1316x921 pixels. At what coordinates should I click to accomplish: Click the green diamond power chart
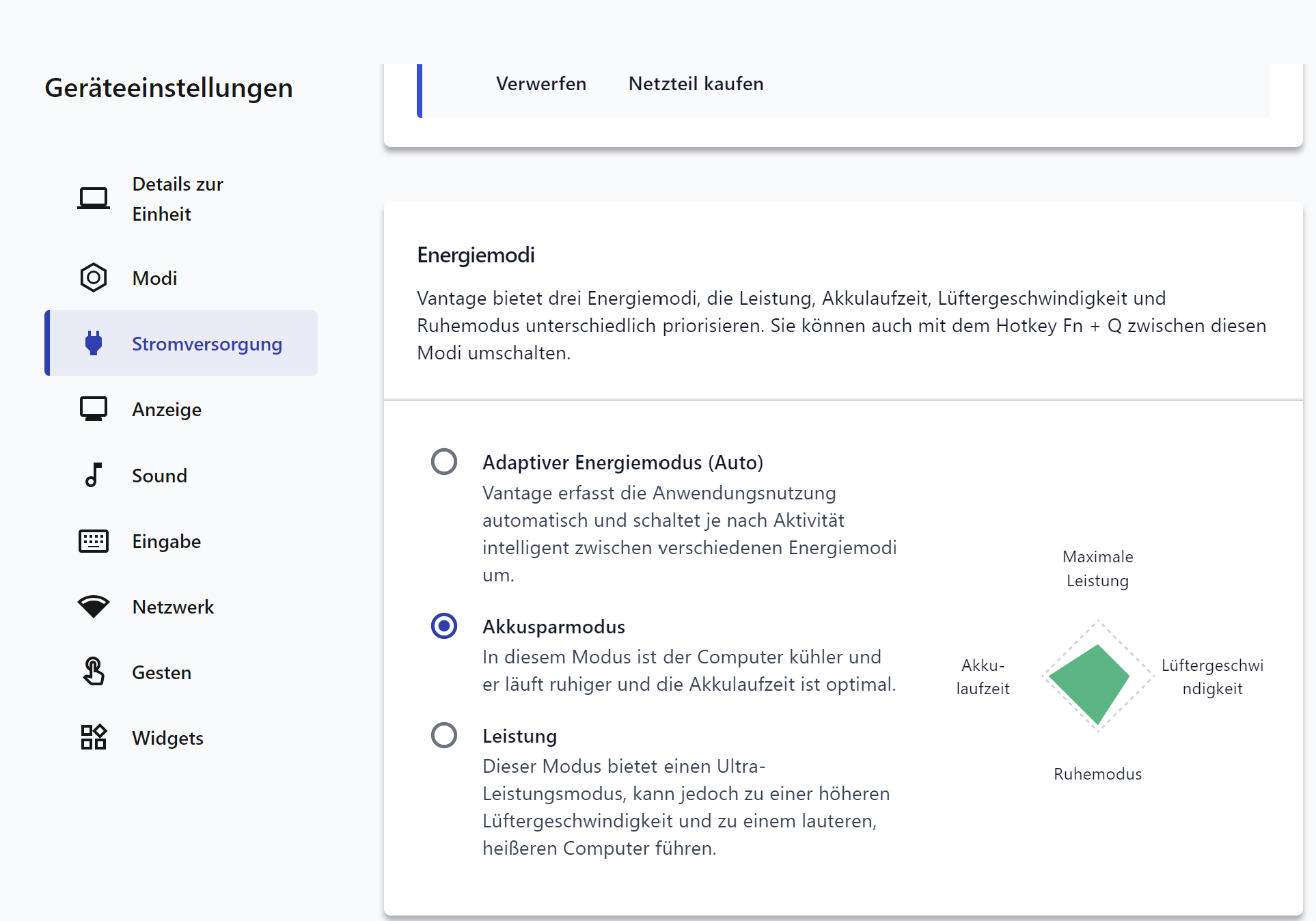pyautogui.click(x=1091, y=682)
